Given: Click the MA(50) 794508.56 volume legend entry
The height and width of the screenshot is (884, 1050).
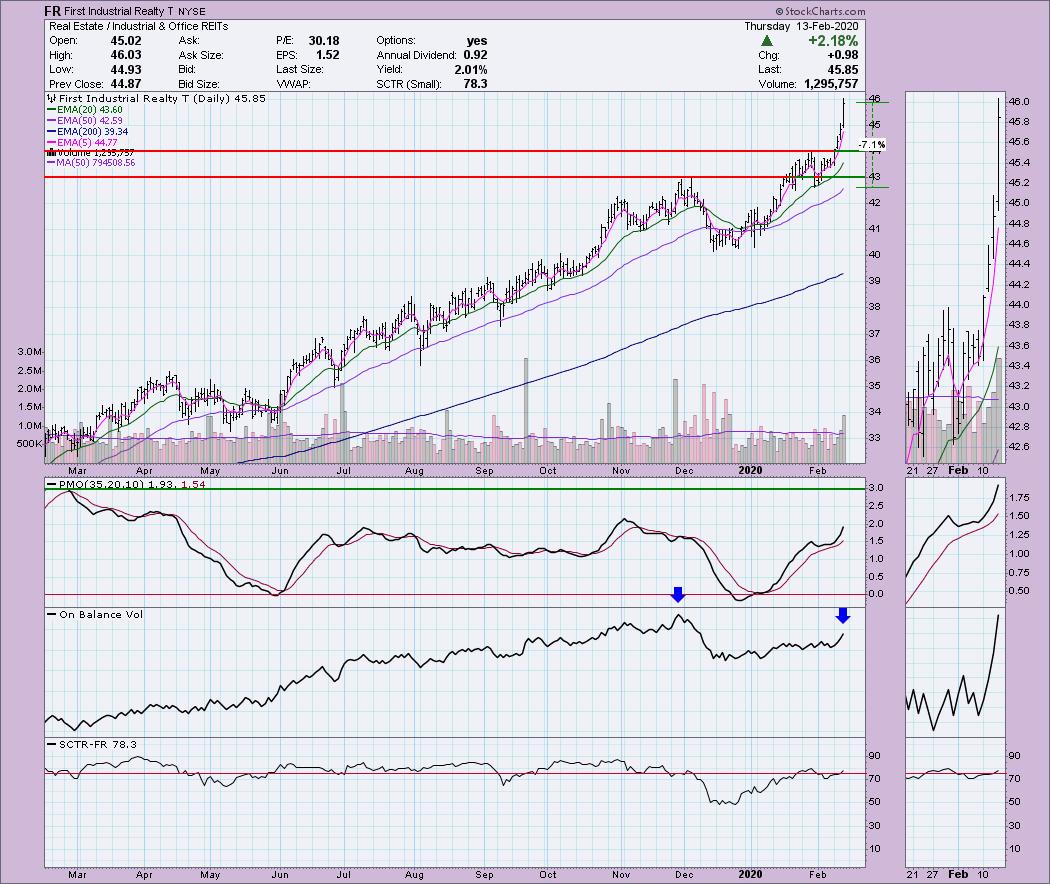Looking at the screenshot, I should (x=91, y=163).
